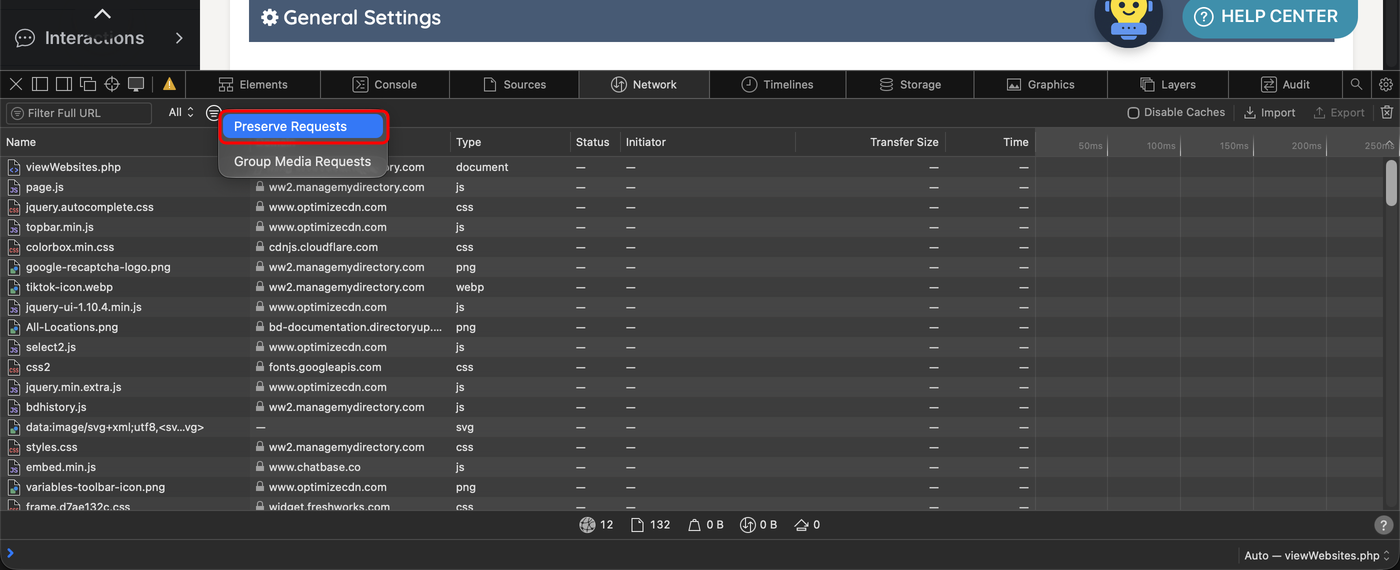Image resolution: width=1400 pixels, height=570 pixels.
Task: Click the General Settings gear icon
Action: [x=269, y=17]
